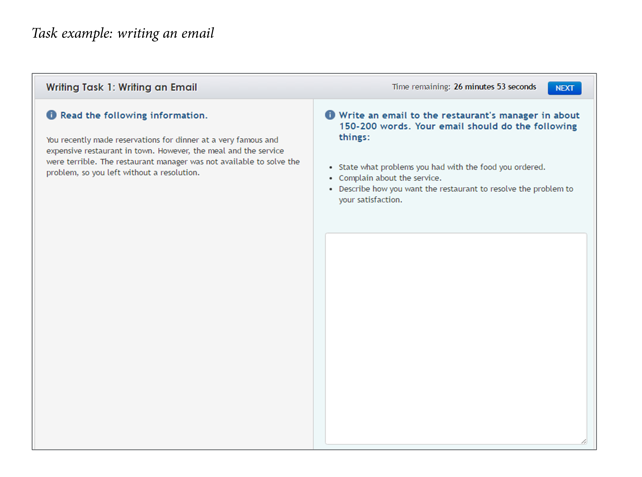Click bullet "Describe how you want the restaurant"

(455, 188)
